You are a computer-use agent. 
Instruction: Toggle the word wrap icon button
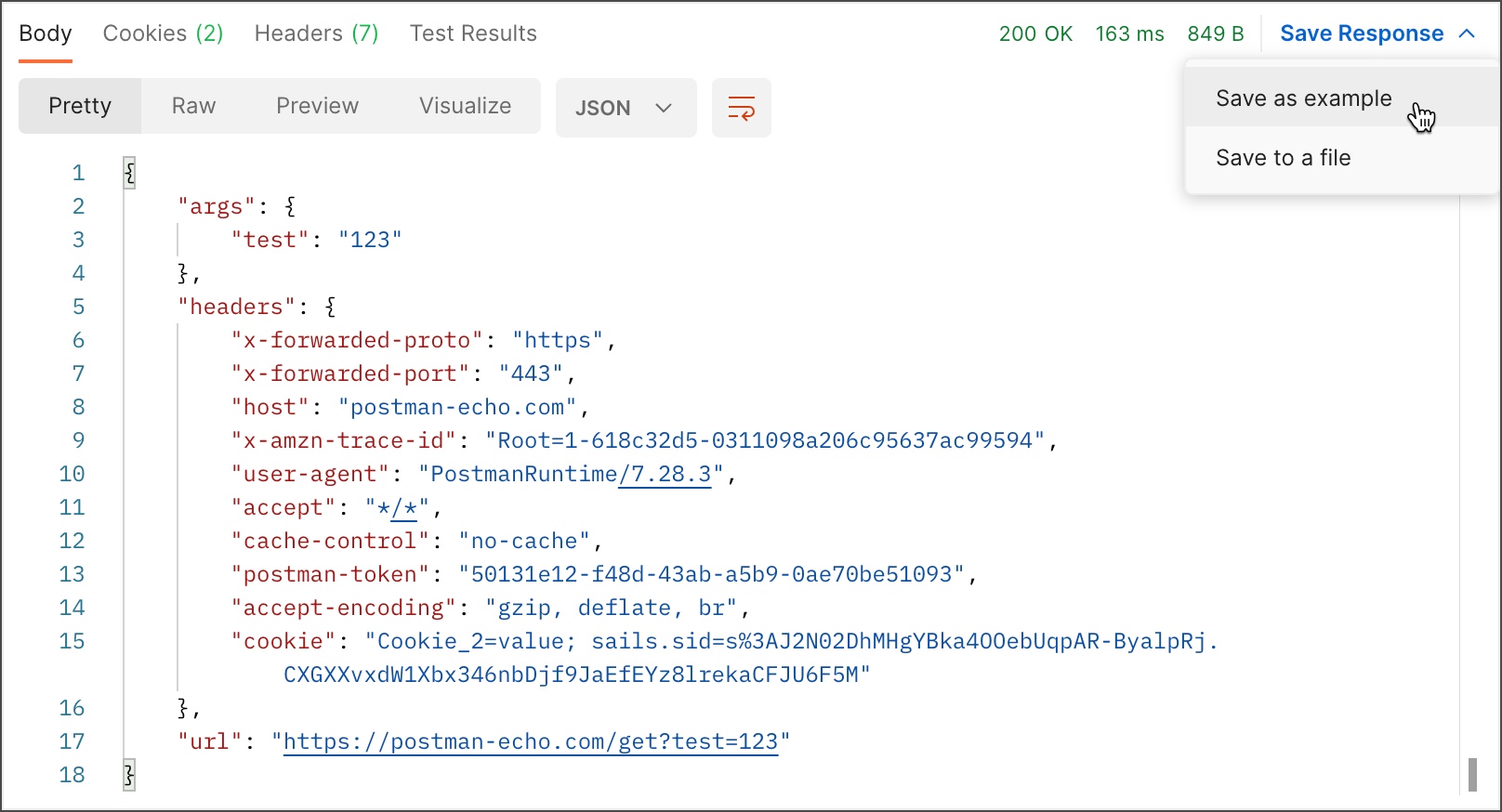[x=741, y=108]
